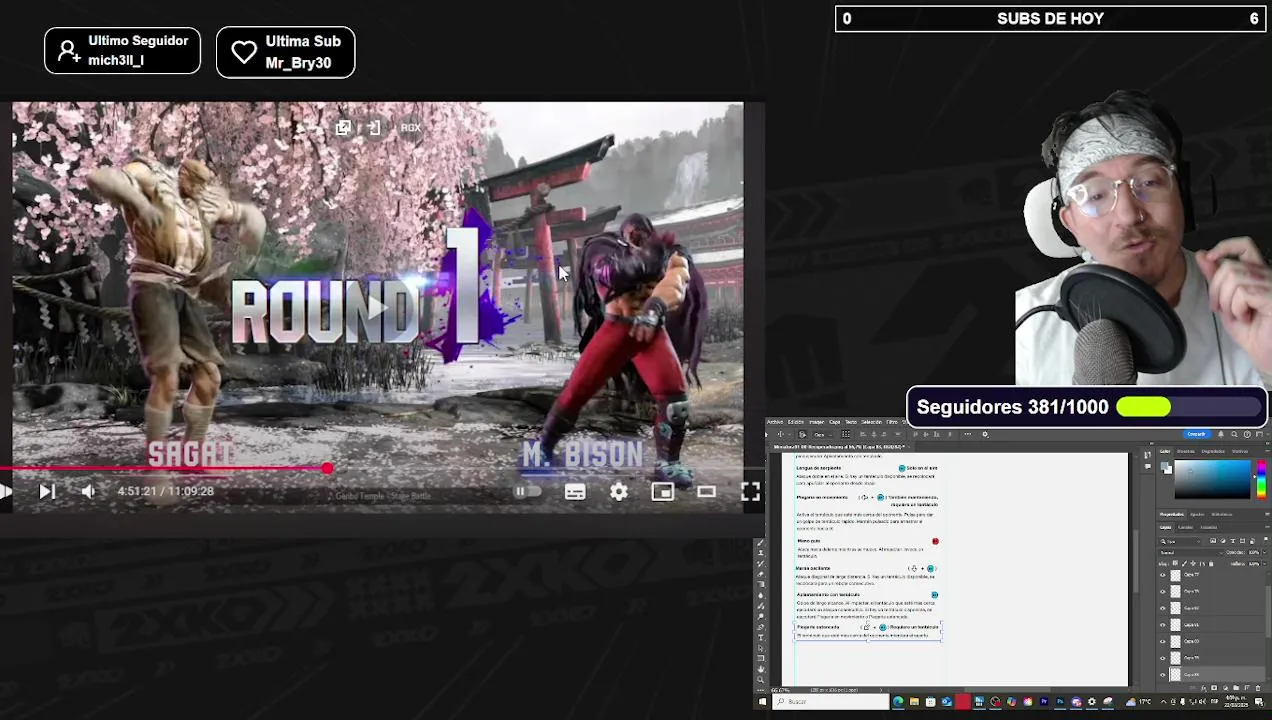Open File Explorer from the taskbar

pos(914,702)
